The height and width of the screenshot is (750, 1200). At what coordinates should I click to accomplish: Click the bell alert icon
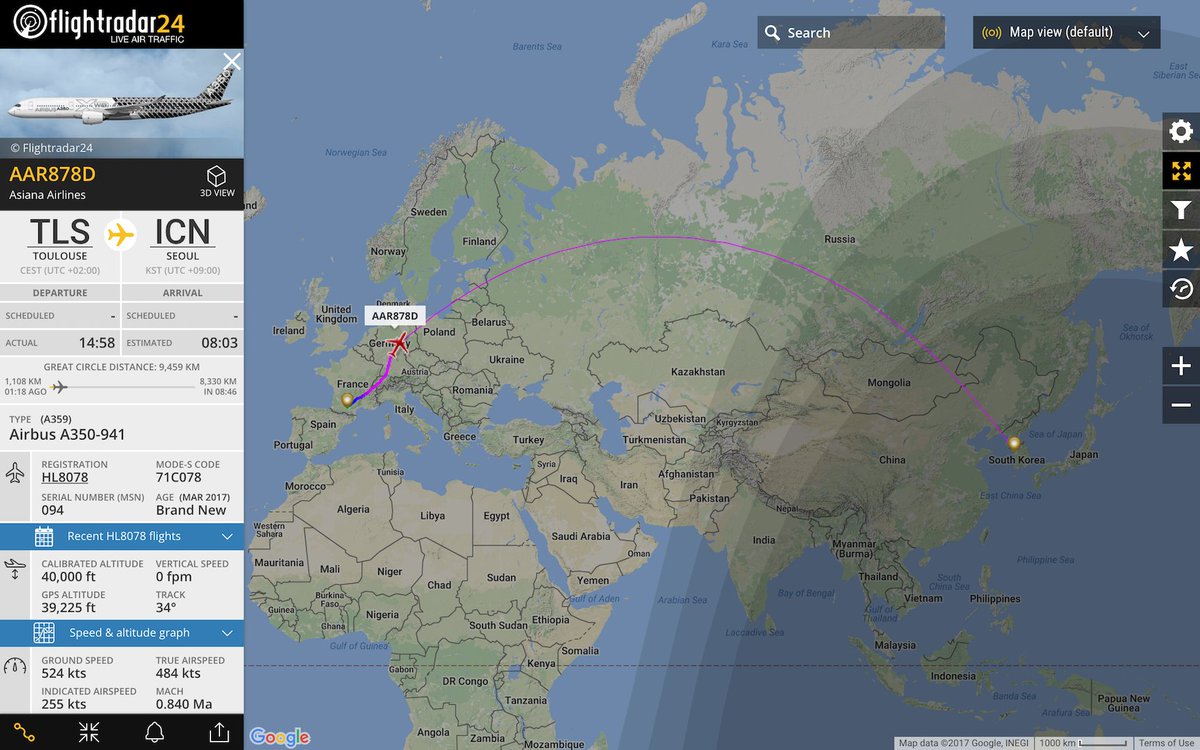(x=154, y=732)
